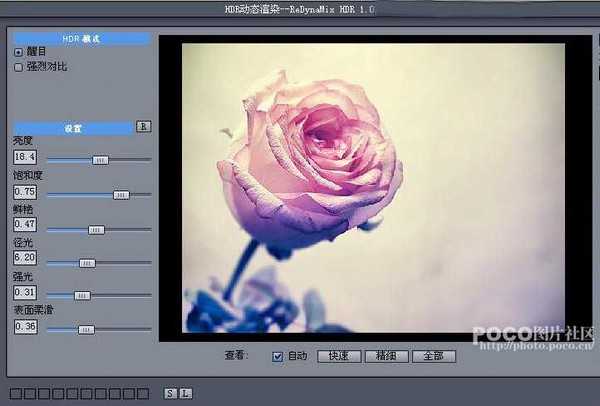Click the 亮度 value field showing 18.4

25,157
